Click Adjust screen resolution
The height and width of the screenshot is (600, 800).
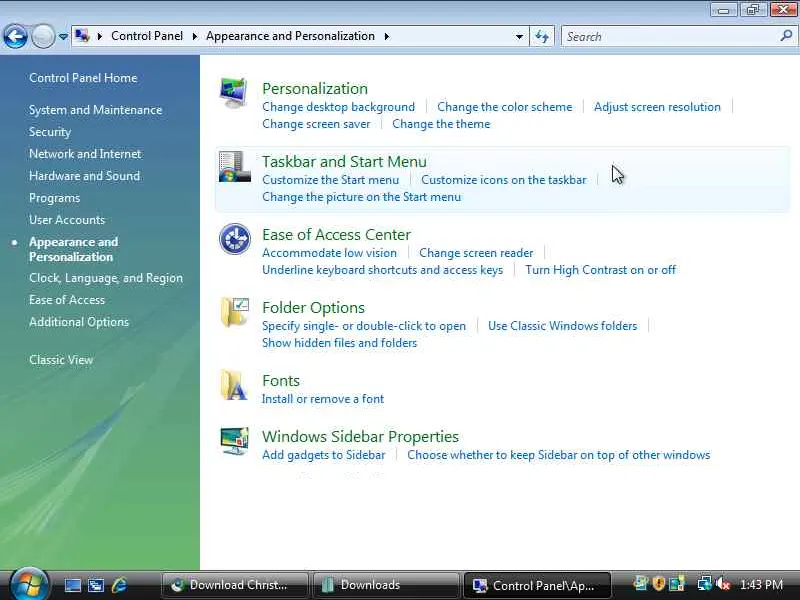657,107
